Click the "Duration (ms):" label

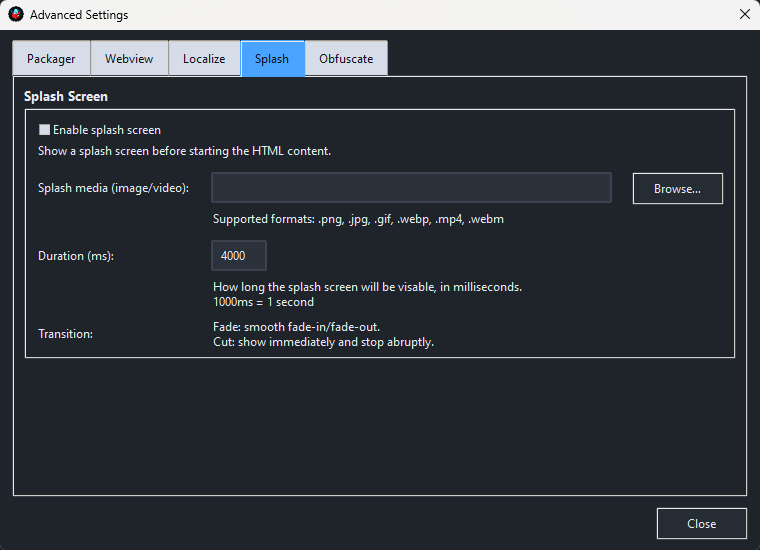tap(76, 256)
